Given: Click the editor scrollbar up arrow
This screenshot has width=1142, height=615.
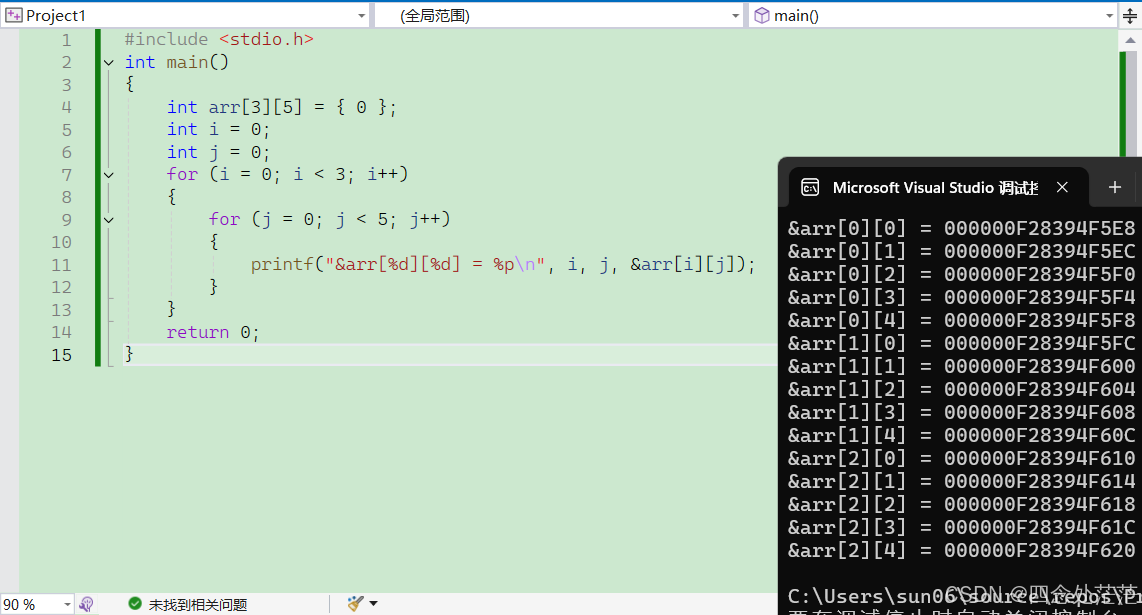Looking at the screenshot, I should 1130,40.
